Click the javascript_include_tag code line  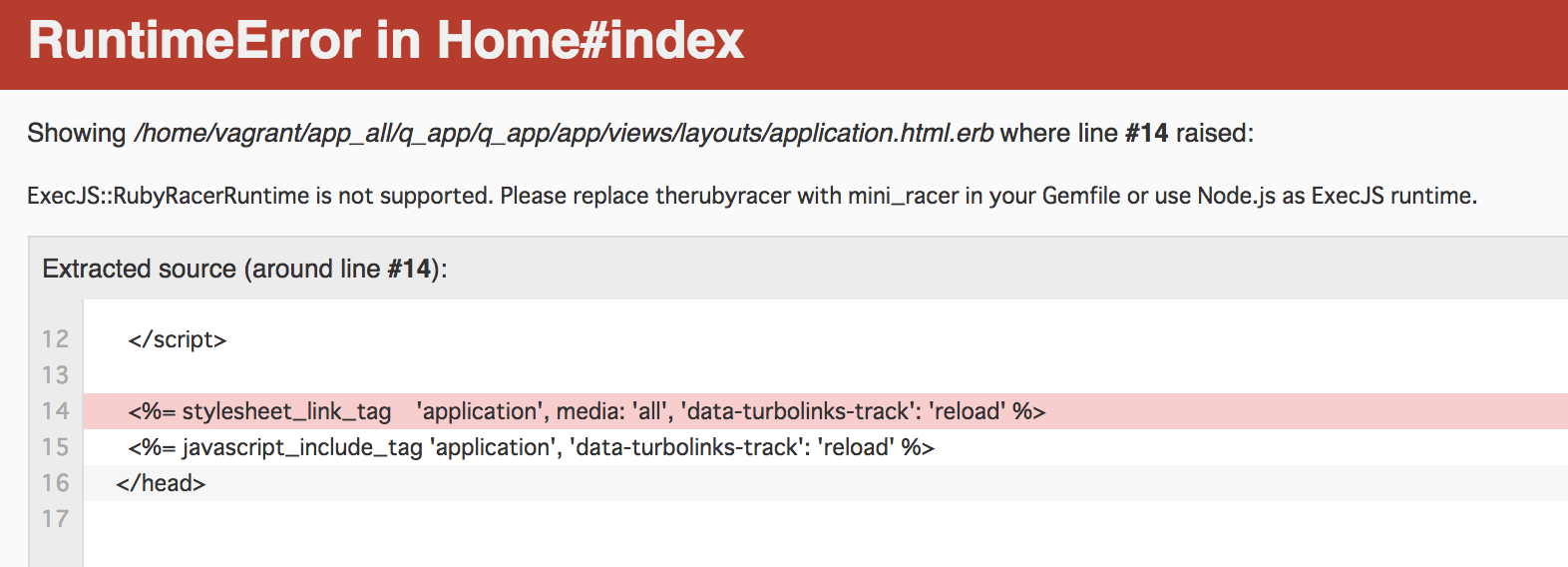[x=531, y=447]
